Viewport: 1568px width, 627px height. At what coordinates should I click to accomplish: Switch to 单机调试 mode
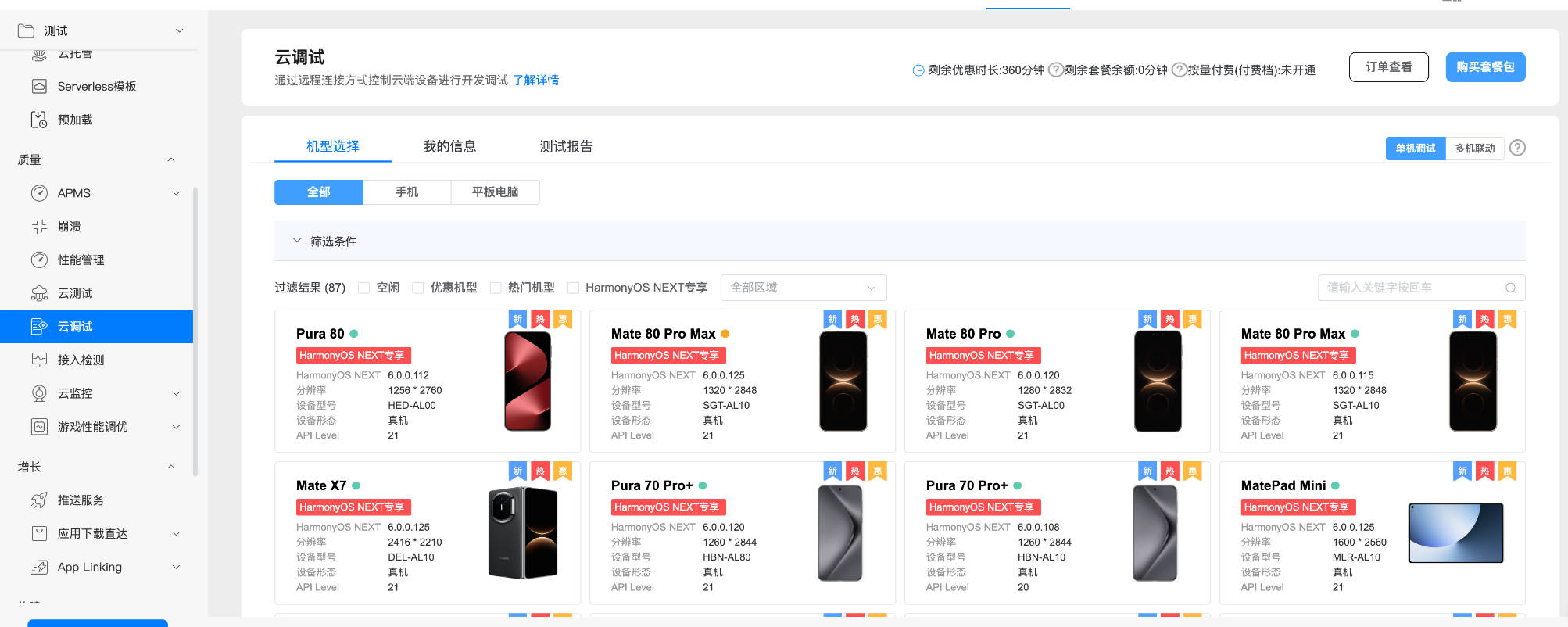(1416, 149)
